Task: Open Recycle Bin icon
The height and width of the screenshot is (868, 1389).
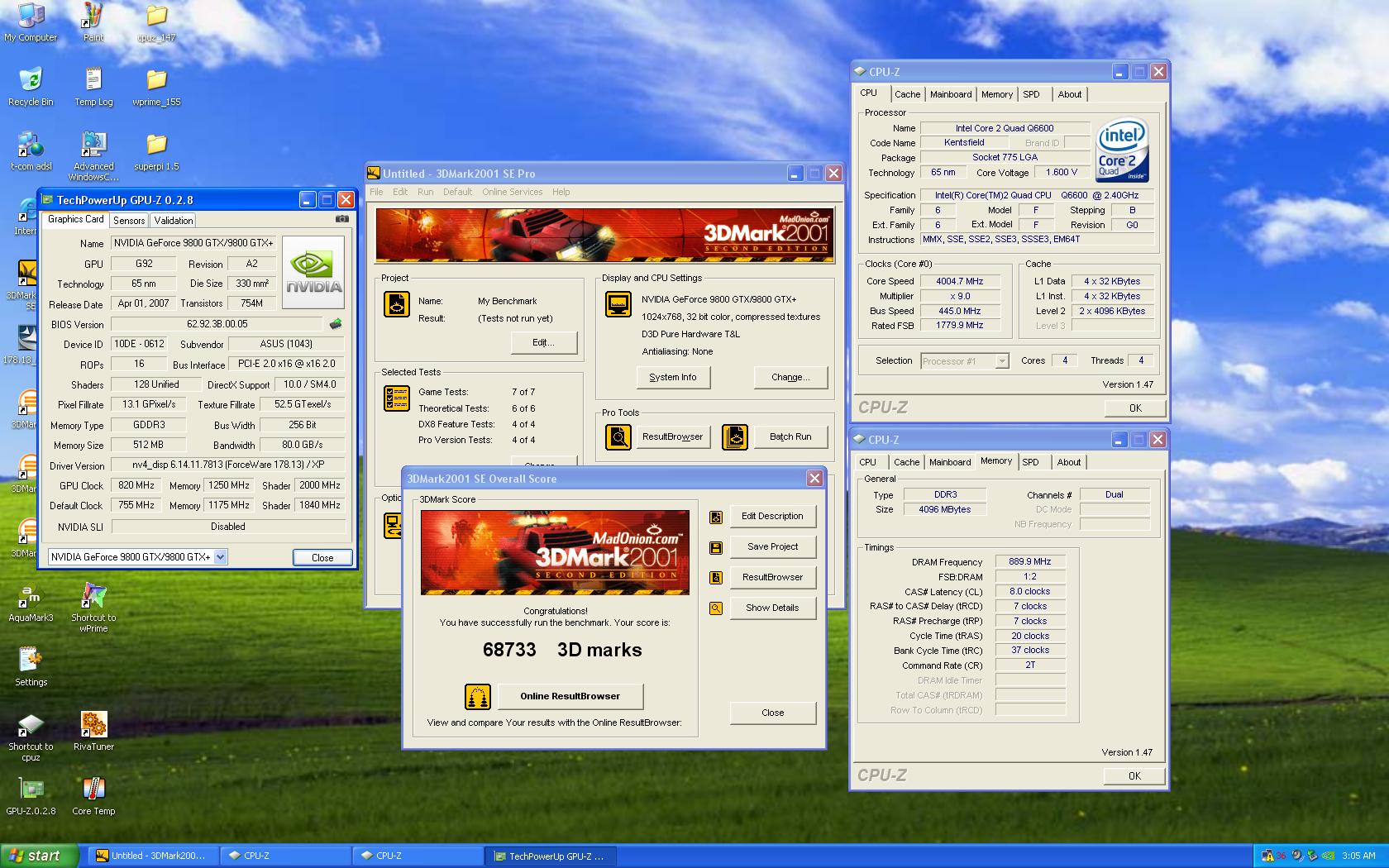Action: [x=31, y=87]
